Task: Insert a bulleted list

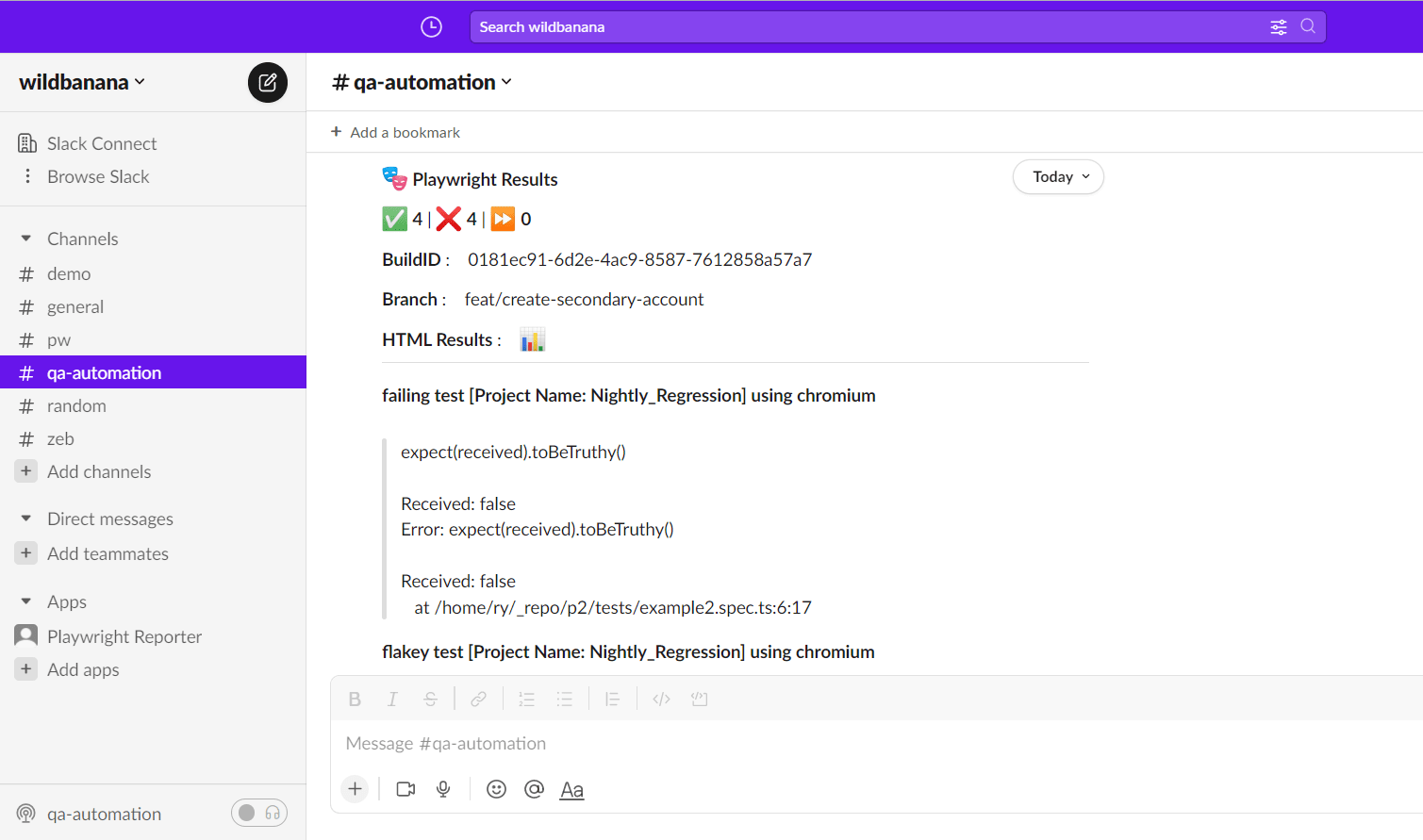Action: [564, 699]
